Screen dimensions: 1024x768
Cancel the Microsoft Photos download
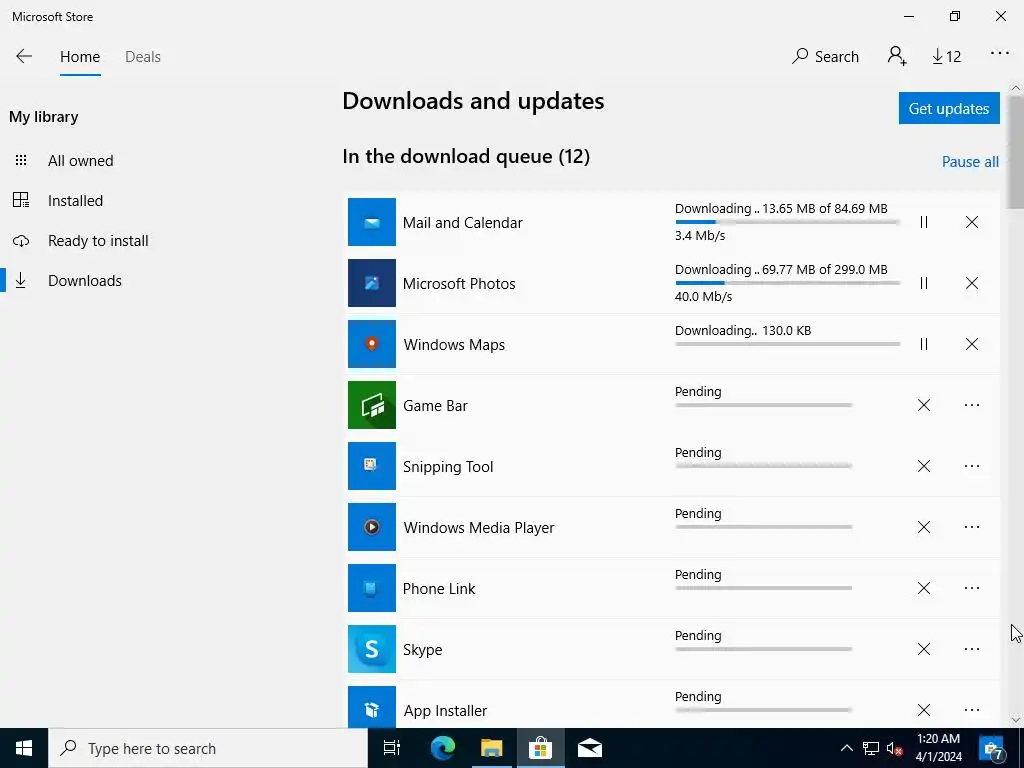point(972,283)
